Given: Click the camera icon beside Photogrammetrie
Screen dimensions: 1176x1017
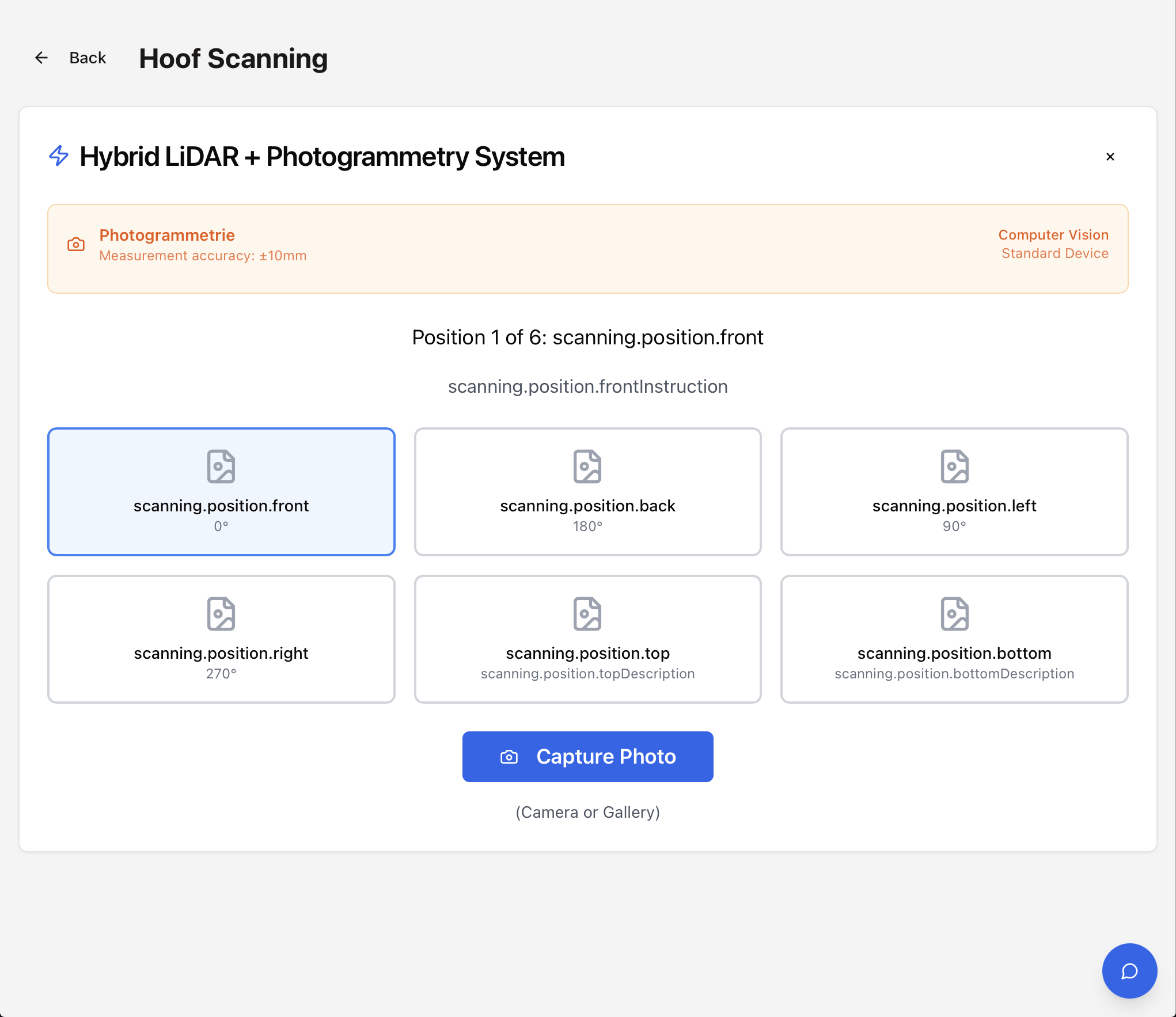Looking at the screenshot, I should tap(76, 245).
